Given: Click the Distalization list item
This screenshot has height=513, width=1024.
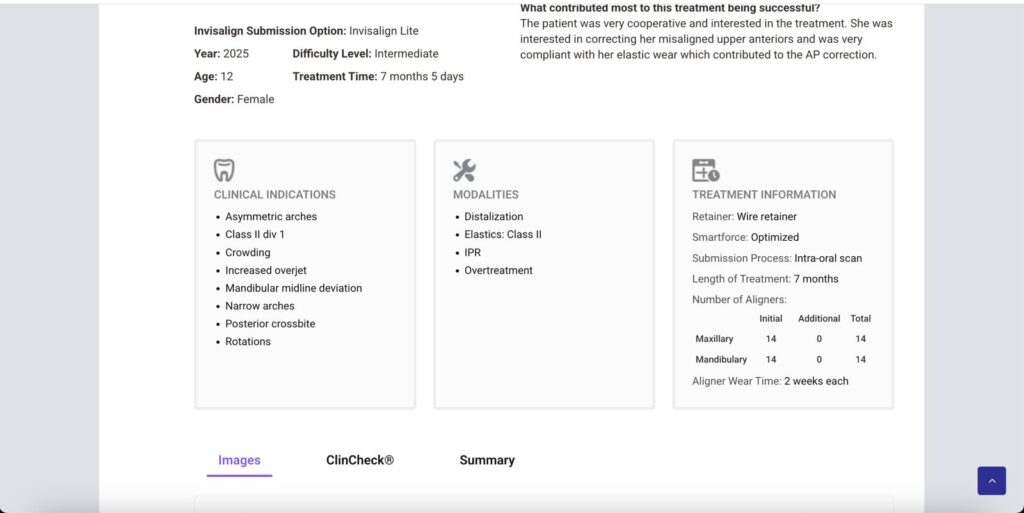Looking at the screenshot, I should coord(494,217).
